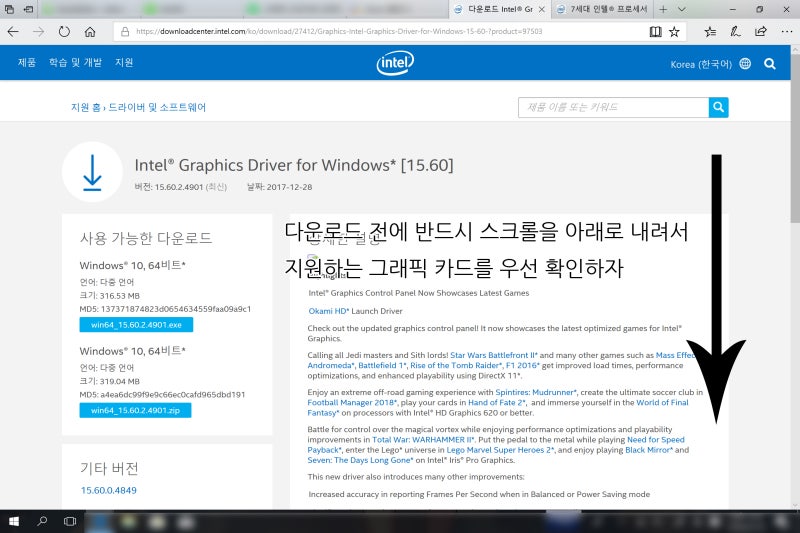
Task: Open Hand of Fate 2 link
Action: coord(496,402)
